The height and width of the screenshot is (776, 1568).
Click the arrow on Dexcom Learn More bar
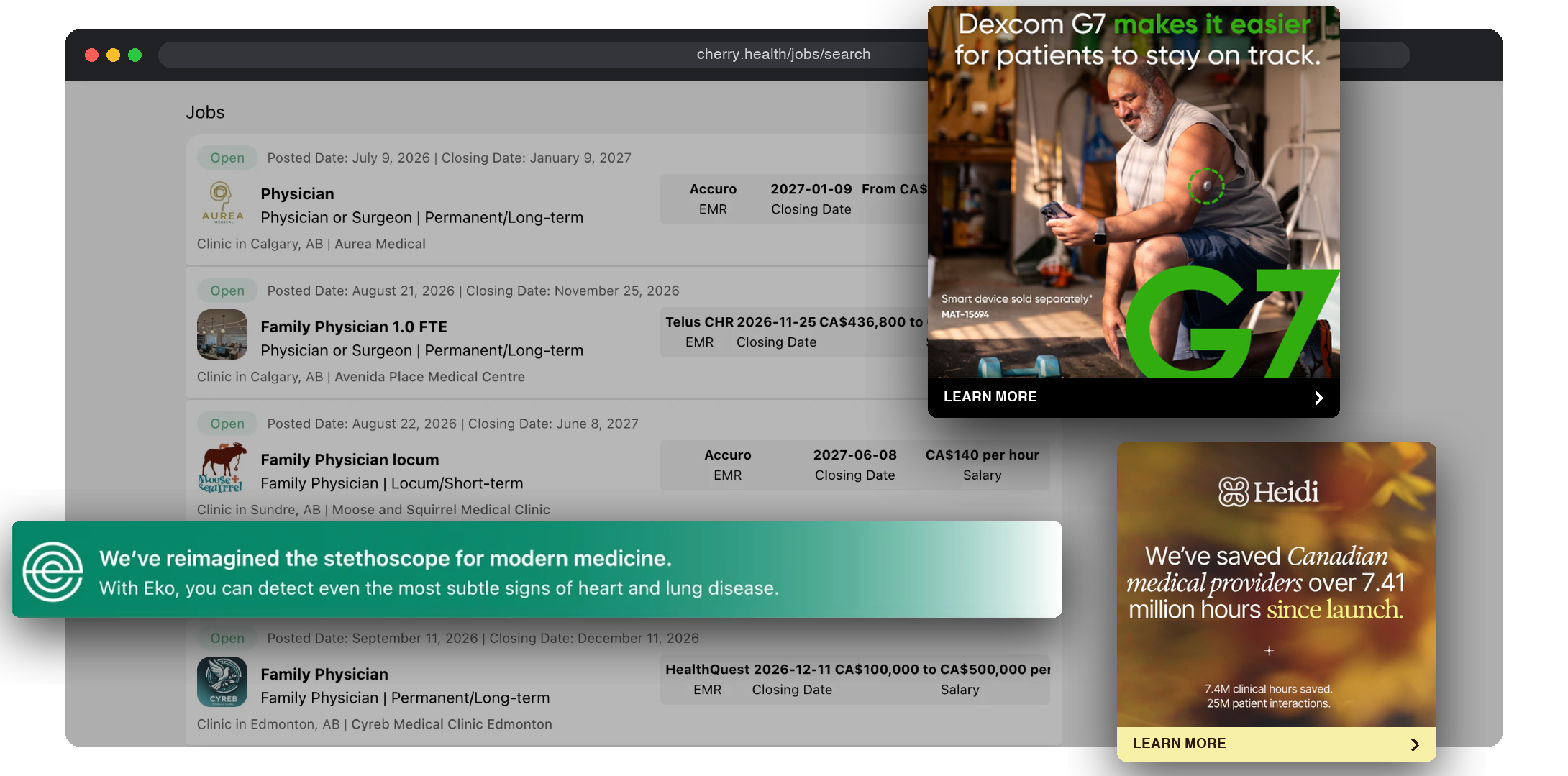pos(1318,398)
